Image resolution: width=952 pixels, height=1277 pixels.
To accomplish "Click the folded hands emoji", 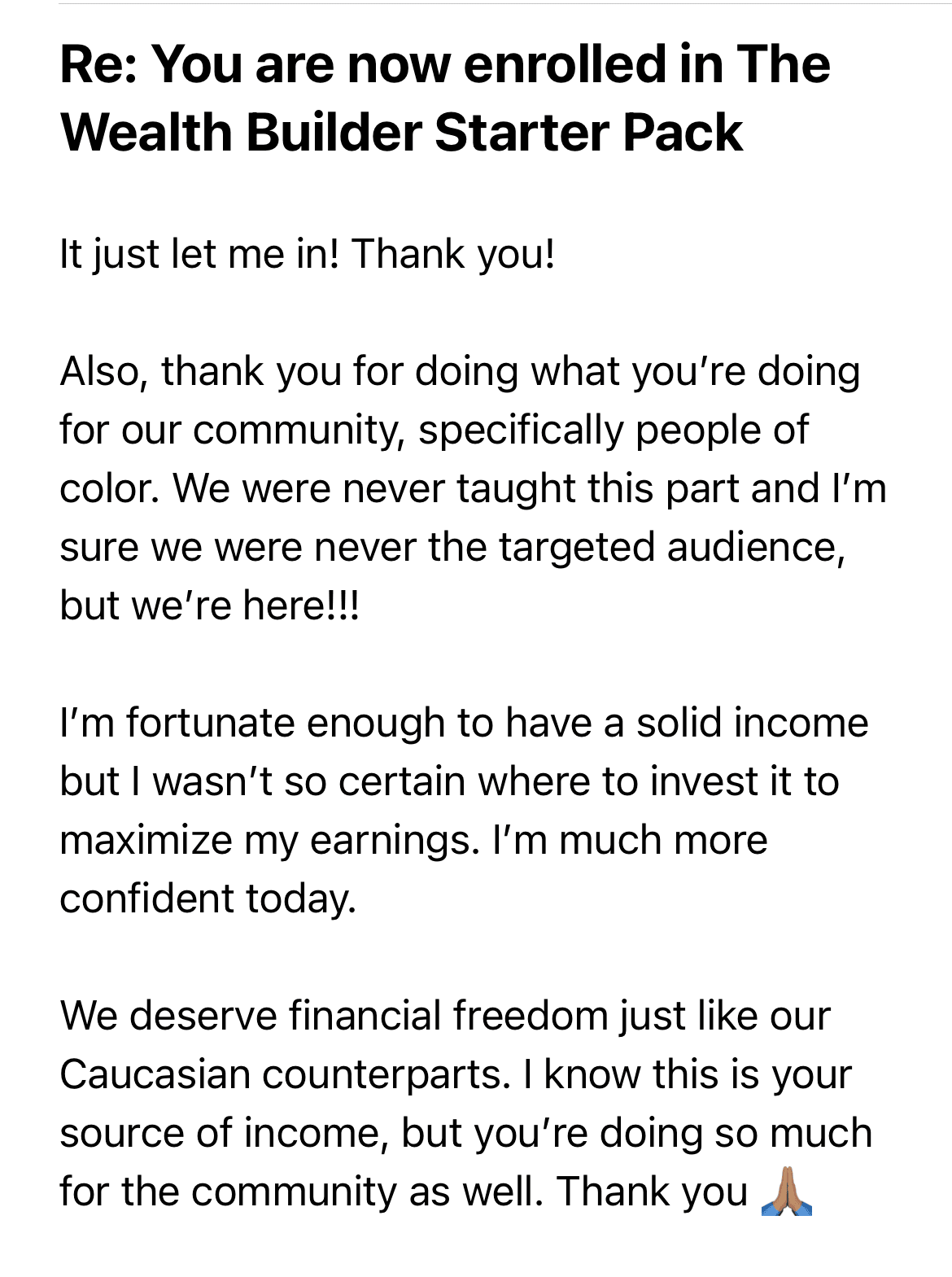I will (x=786, y=1191).
